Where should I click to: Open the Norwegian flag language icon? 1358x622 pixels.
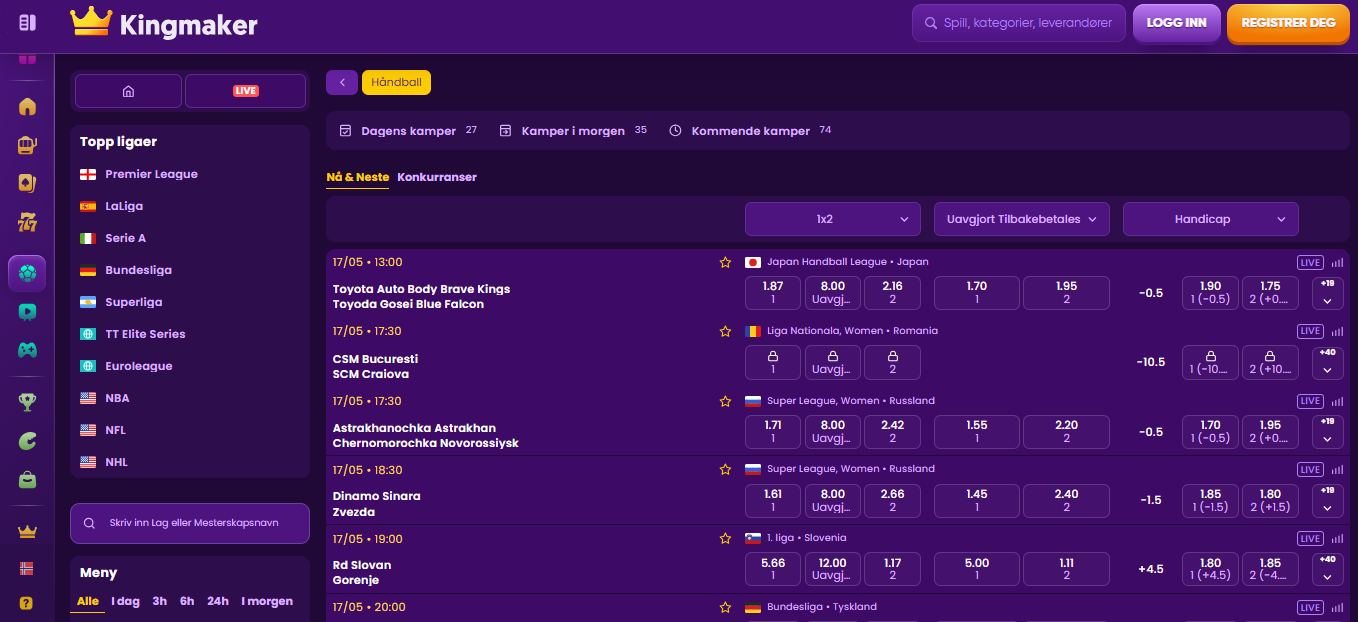tap(27, 568)
